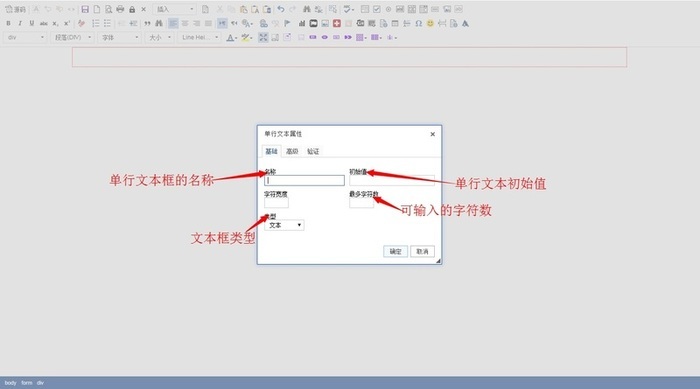Click the Insert Table icon
The width and height of the screenshot is (700, 389).
[395, 23]
